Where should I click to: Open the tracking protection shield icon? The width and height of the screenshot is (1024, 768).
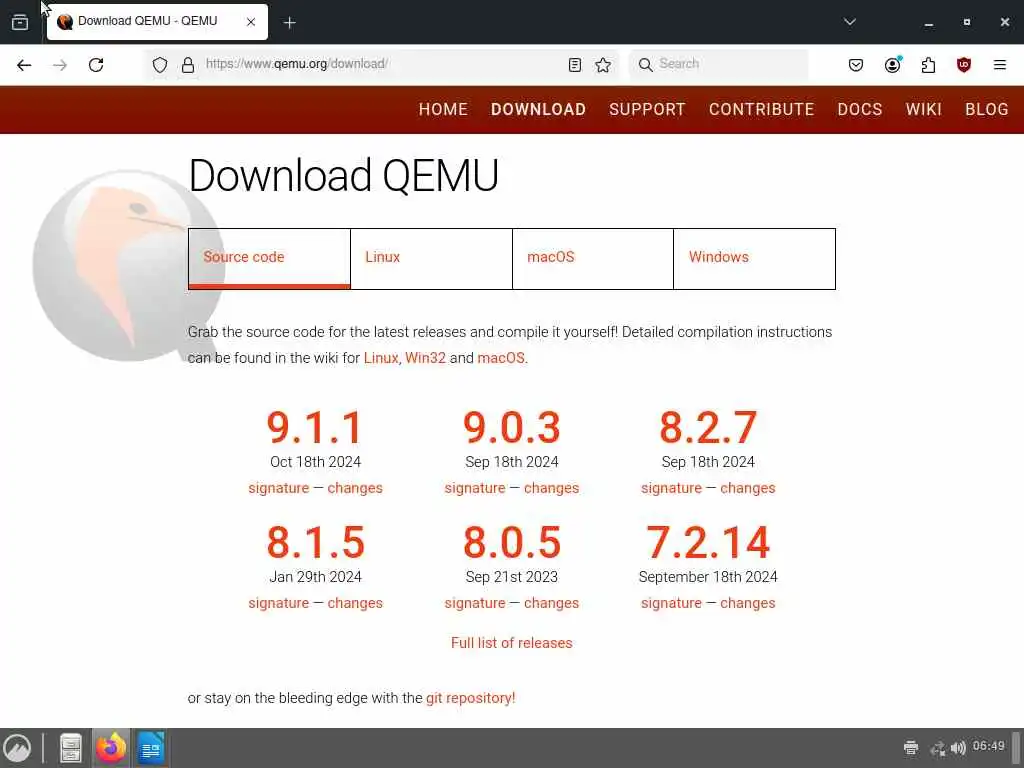point(160,65)
